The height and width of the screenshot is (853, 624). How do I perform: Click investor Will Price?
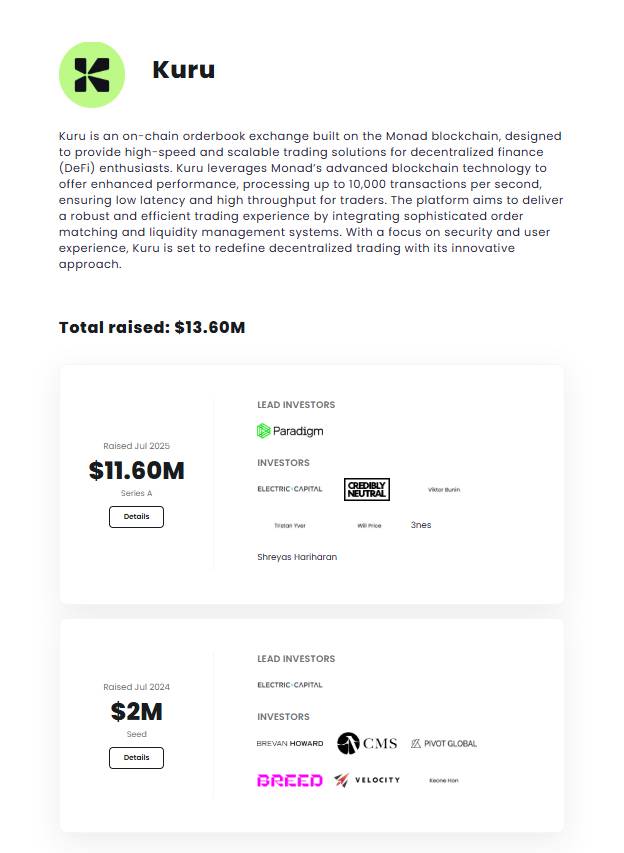(369, 525)
